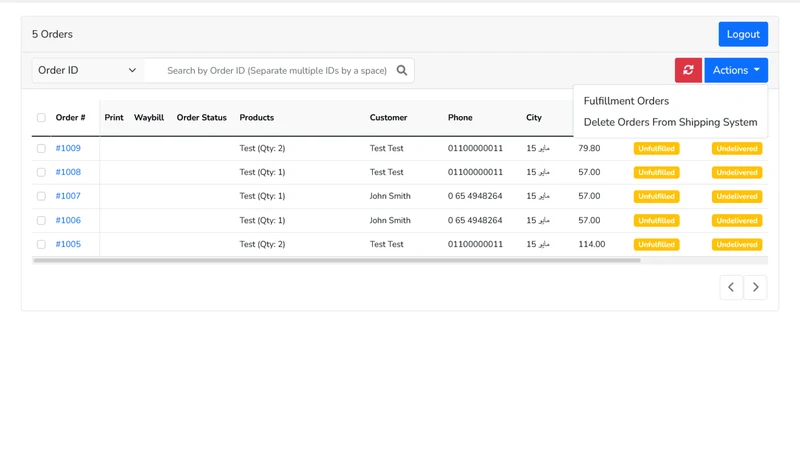Check the box for order #1009
The width and height of the screenshot is (800, 450).
41,148
